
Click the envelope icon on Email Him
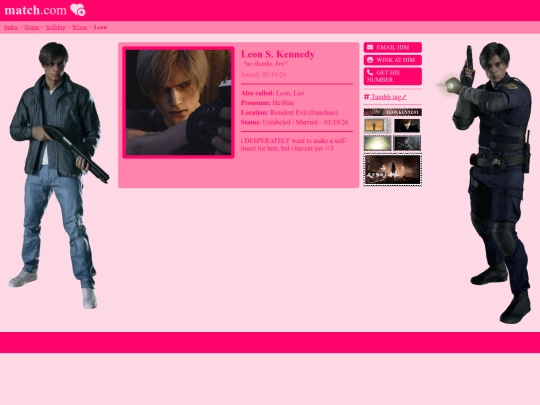pos(370,47)
